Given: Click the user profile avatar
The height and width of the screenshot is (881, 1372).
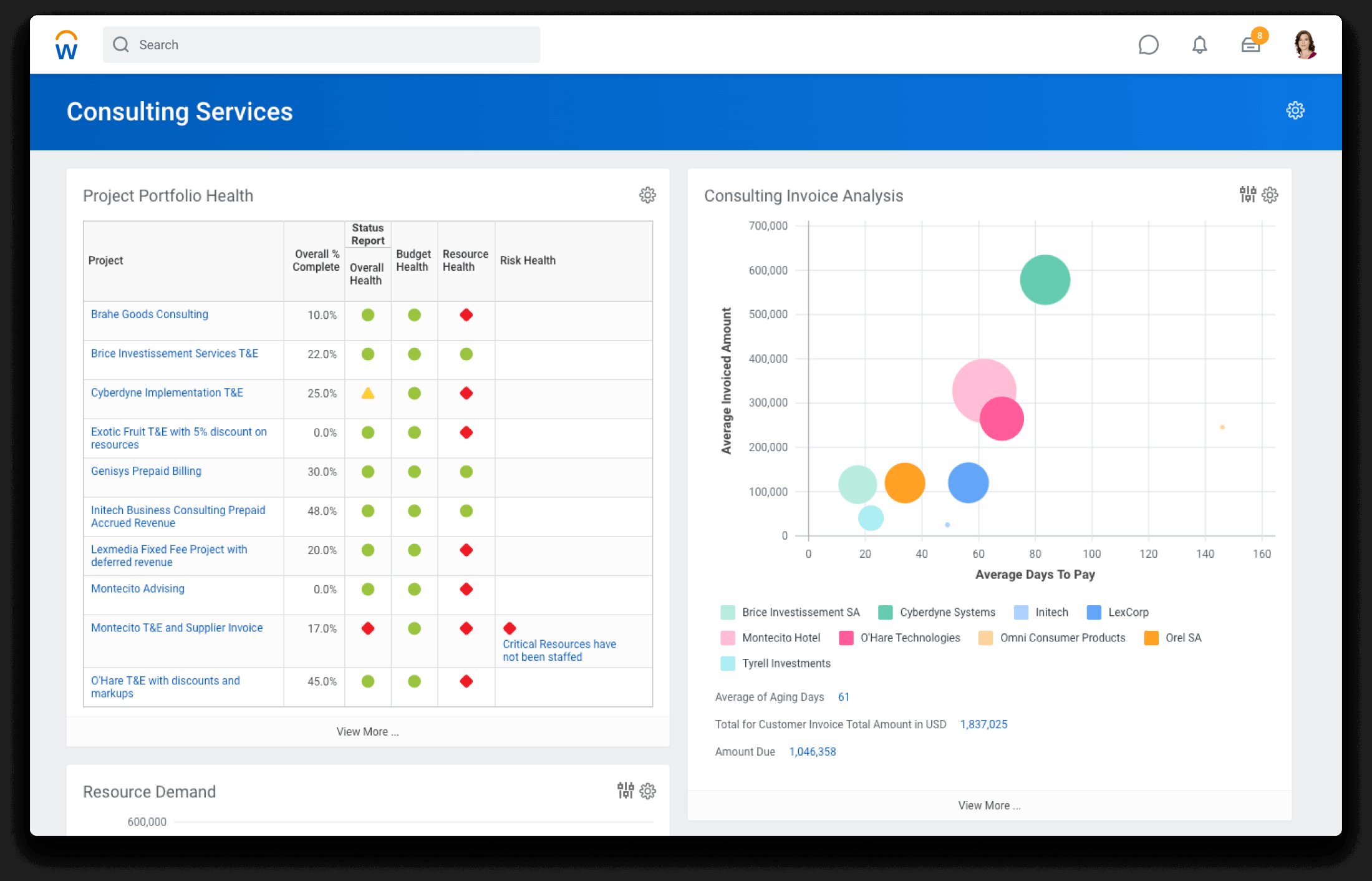Looking at the screenshot, I should (1305, 45).
